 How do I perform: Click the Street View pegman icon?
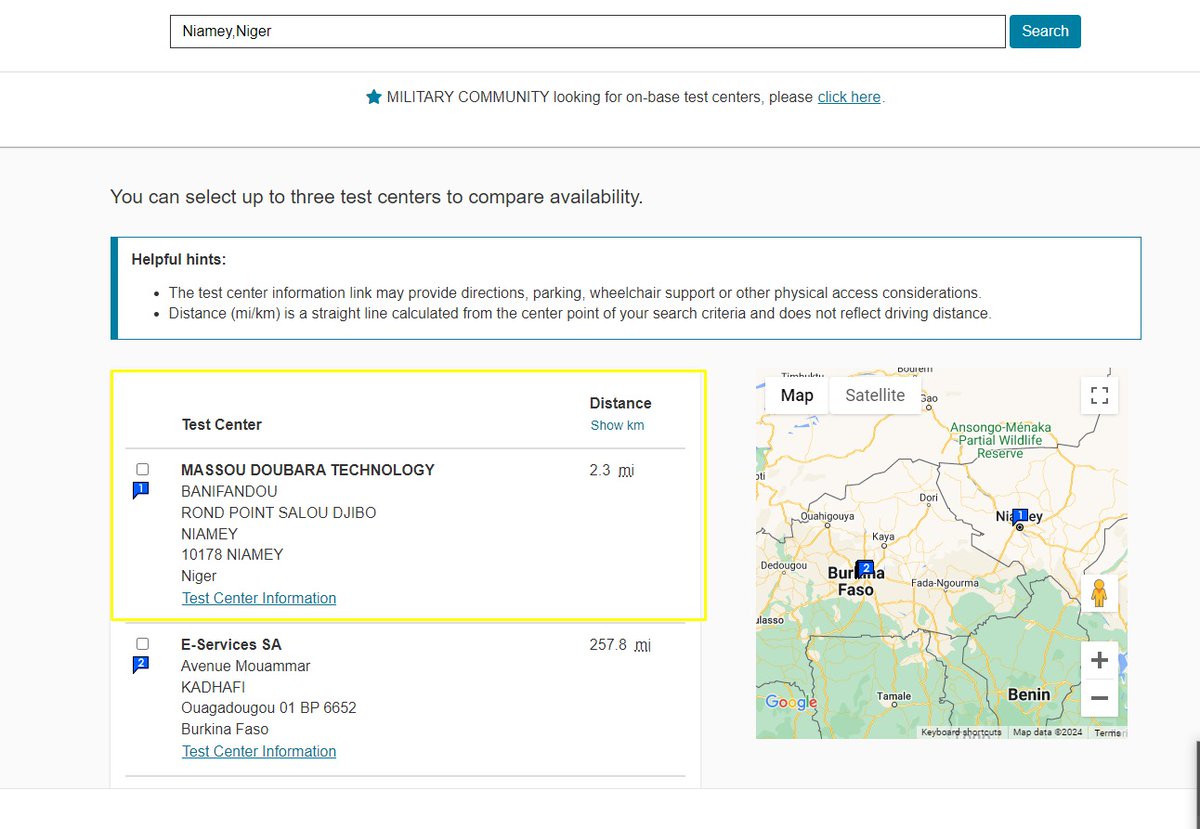click(x=1099, y=593)
